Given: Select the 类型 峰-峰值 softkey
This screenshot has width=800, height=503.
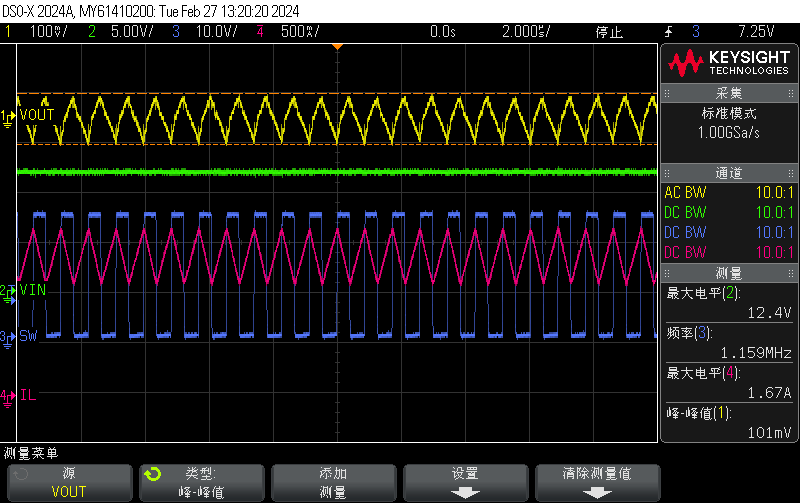Looking at the screenshot, I should 202,483.
